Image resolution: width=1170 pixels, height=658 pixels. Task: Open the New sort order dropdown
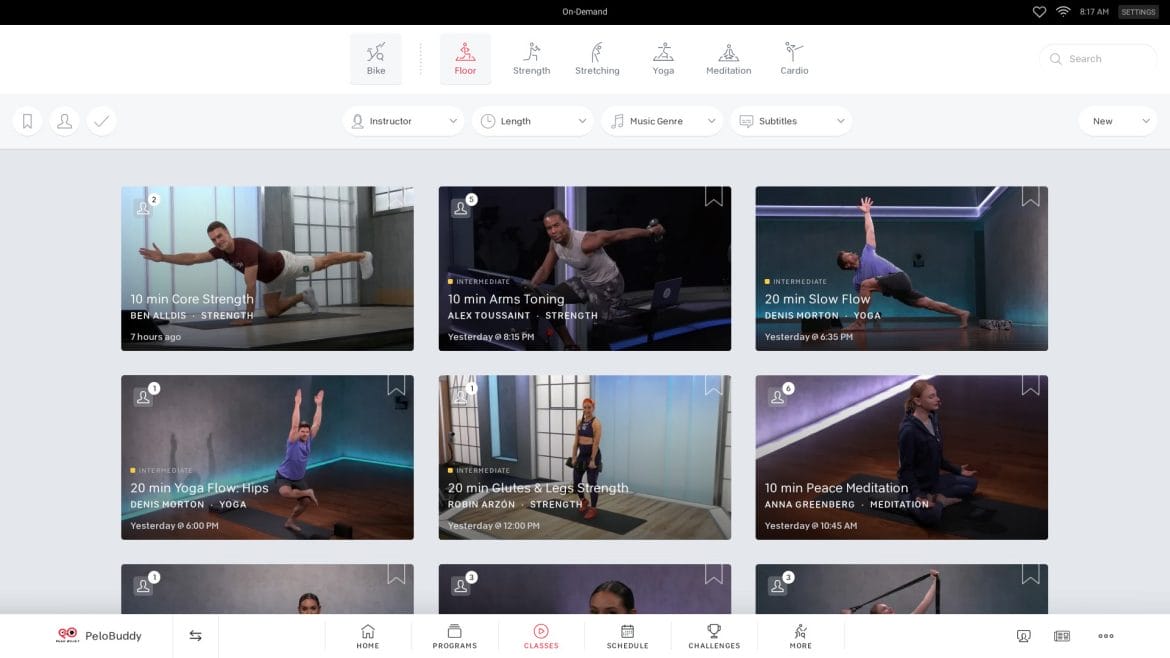1118,121
